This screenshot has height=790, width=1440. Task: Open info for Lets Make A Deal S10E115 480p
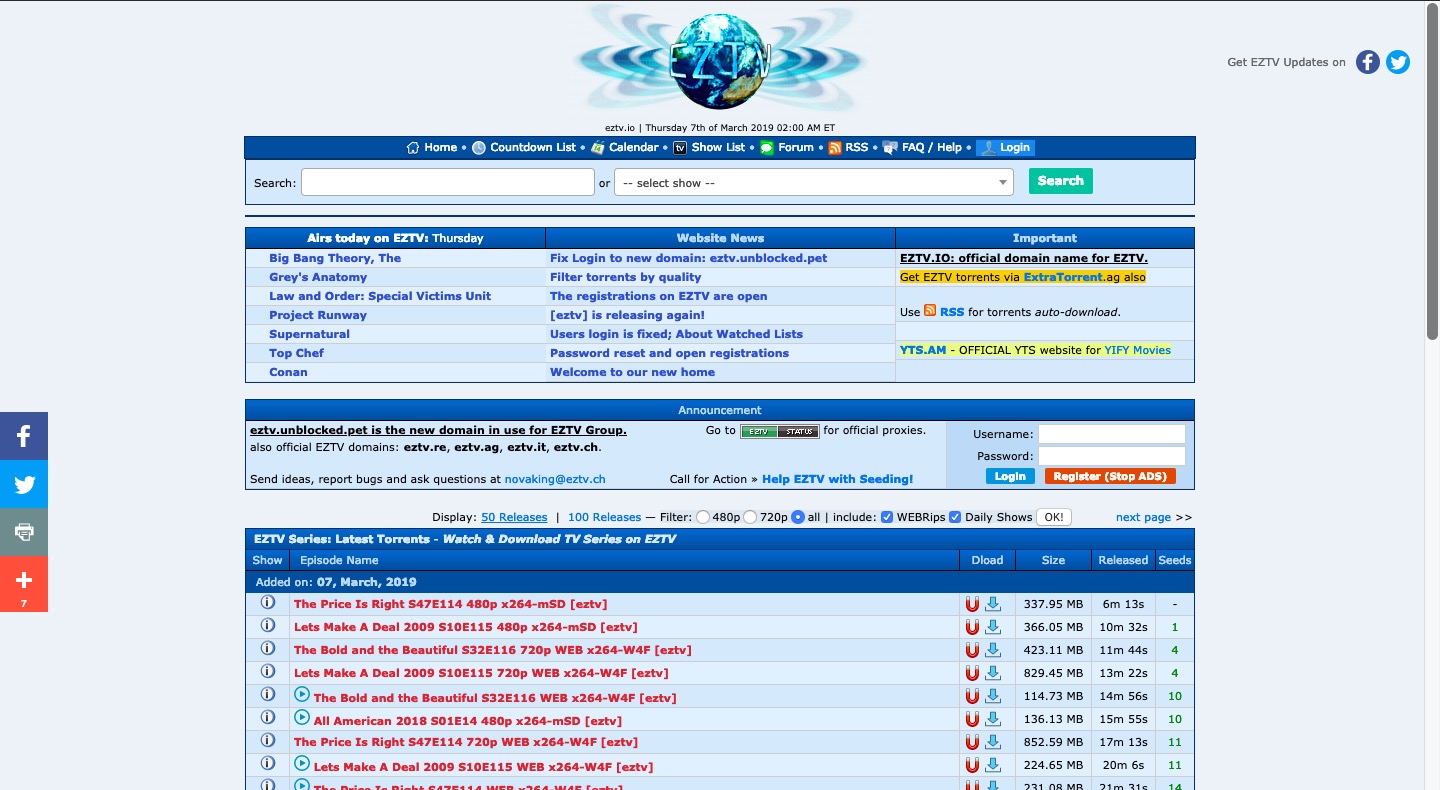pyautogui.click(x=267, y=625)
